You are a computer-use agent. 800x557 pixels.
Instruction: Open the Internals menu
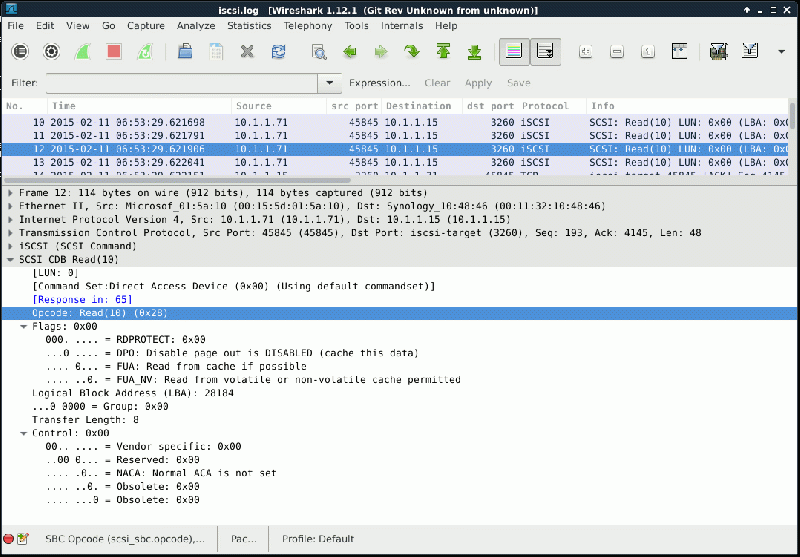click(402, 26)
